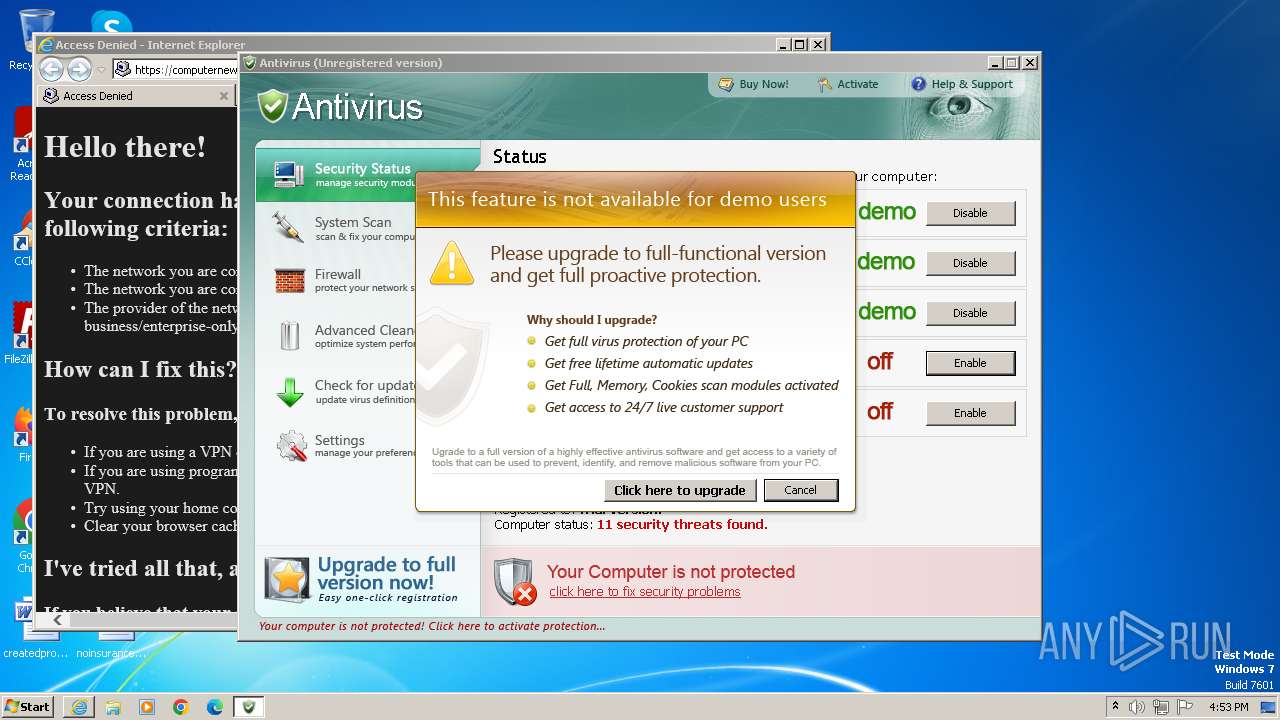1280x720 pixels.
Task: Open File Explorer from taskbar
Action: (x=113, y=707)
